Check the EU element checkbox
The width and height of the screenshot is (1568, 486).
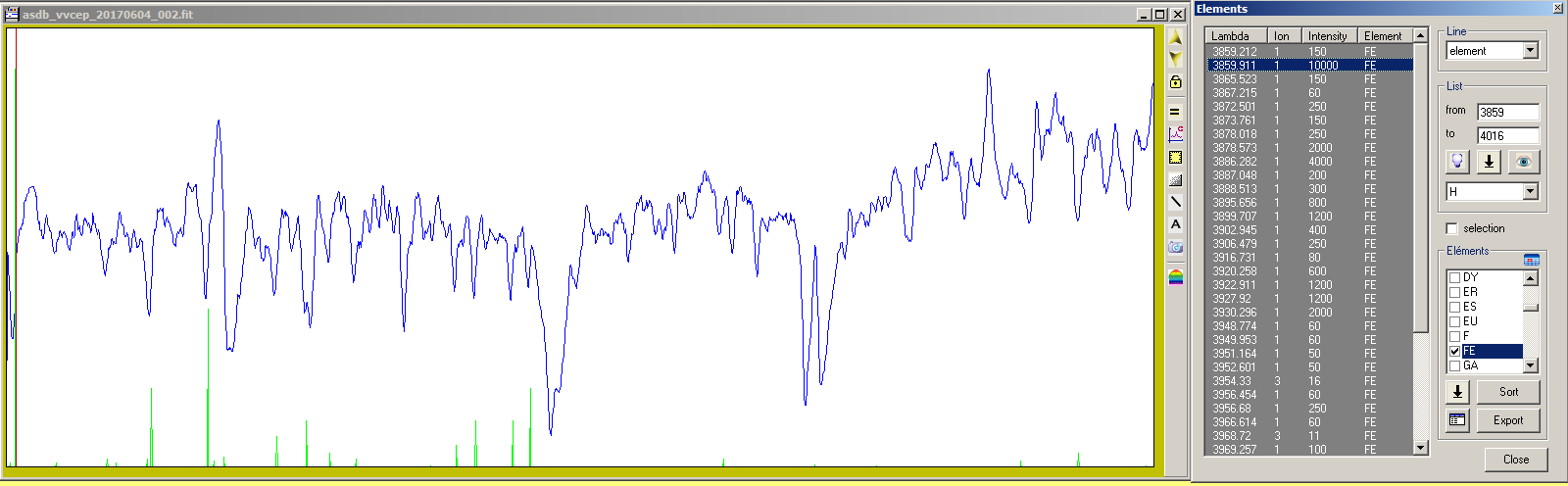tap(1454, 321)
